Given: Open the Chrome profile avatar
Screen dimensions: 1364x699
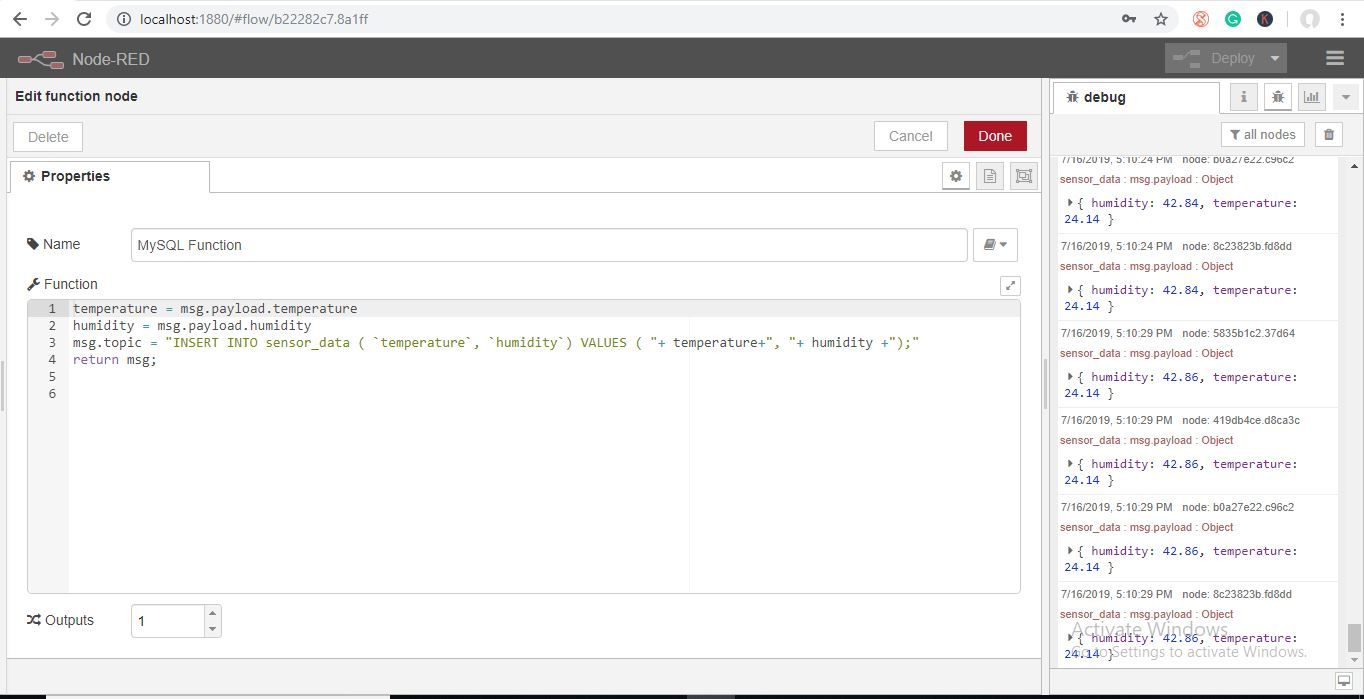Looking at the screenshot, I should coord(1310,19).
